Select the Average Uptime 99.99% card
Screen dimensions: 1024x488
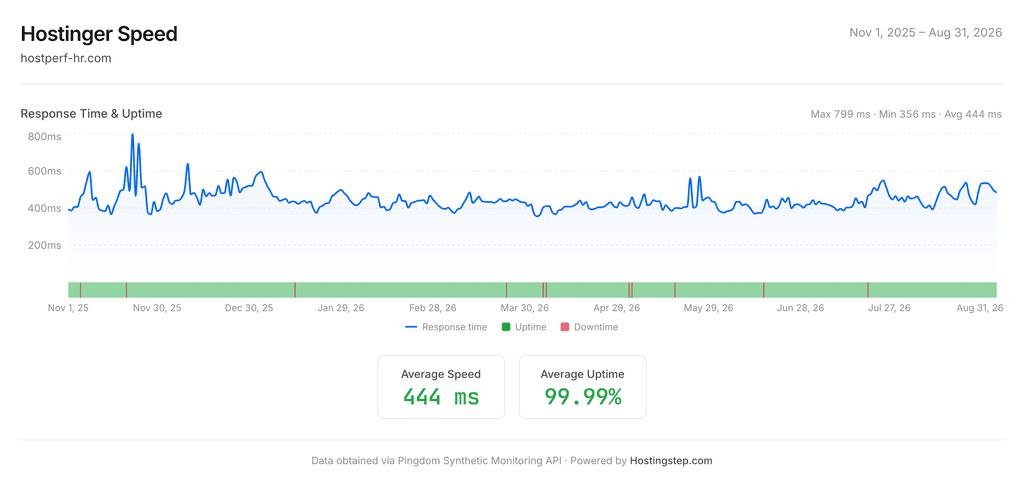tap(583, 387)
